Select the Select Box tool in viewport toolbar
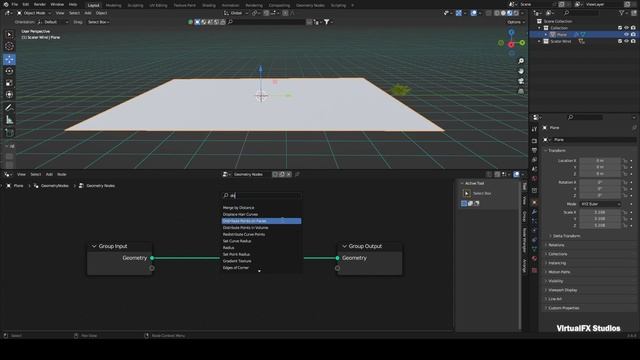 coord(9,35)
